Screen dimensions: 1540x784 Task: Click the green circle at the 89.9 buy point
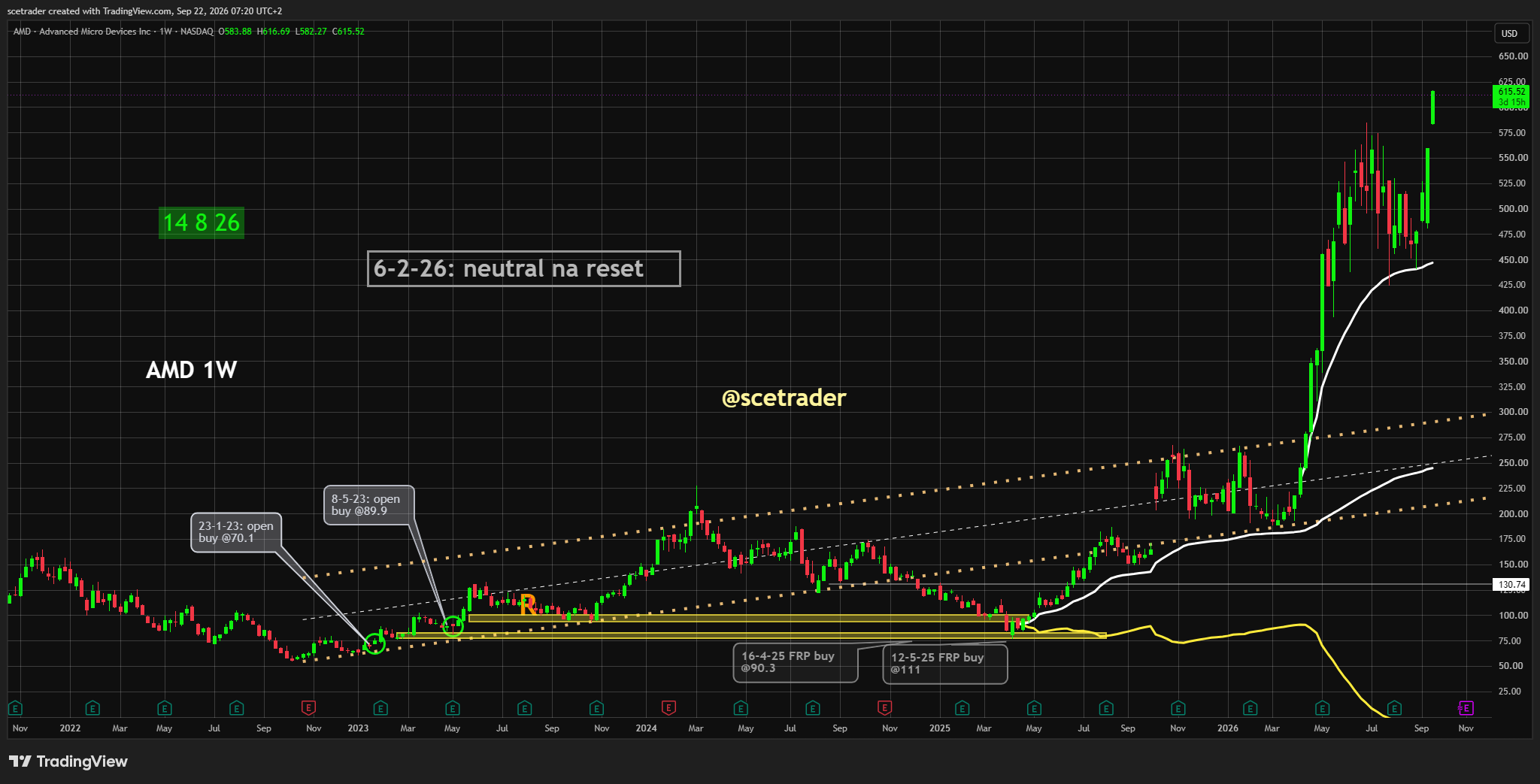[453, 625]
